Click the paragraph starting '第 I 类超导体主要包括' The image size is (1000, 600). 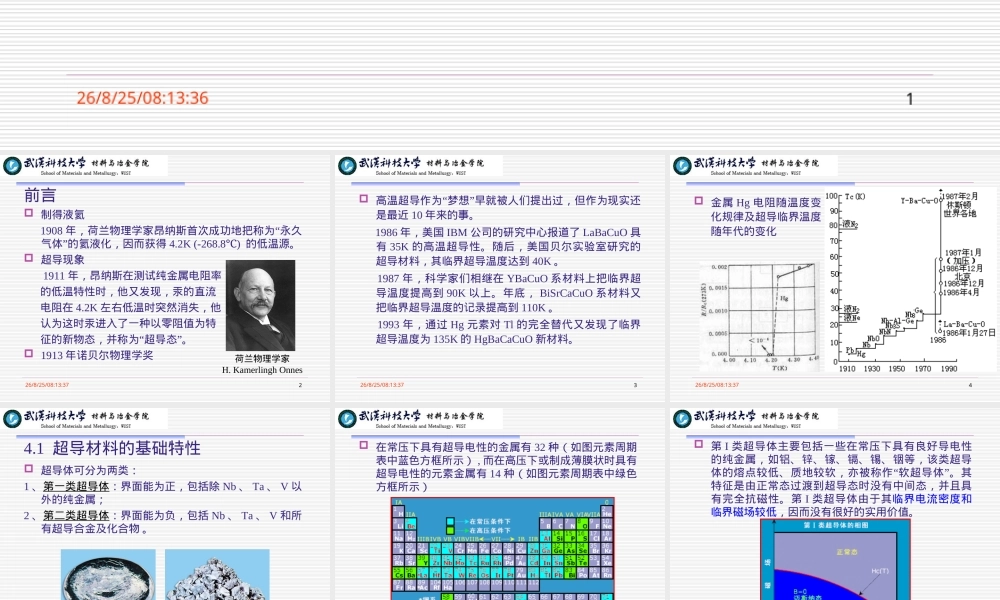point(841,479)
